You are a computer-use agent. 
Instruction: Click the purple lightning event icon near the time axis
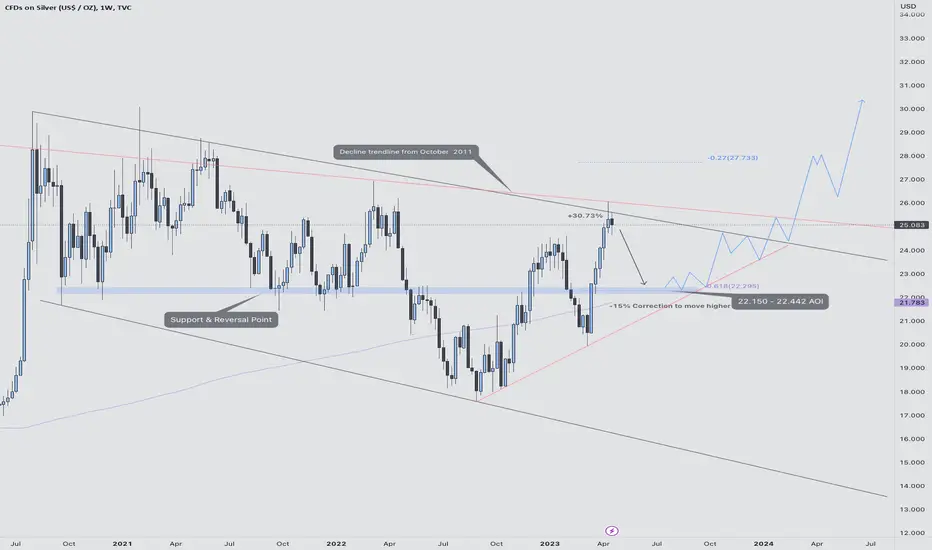611,530
